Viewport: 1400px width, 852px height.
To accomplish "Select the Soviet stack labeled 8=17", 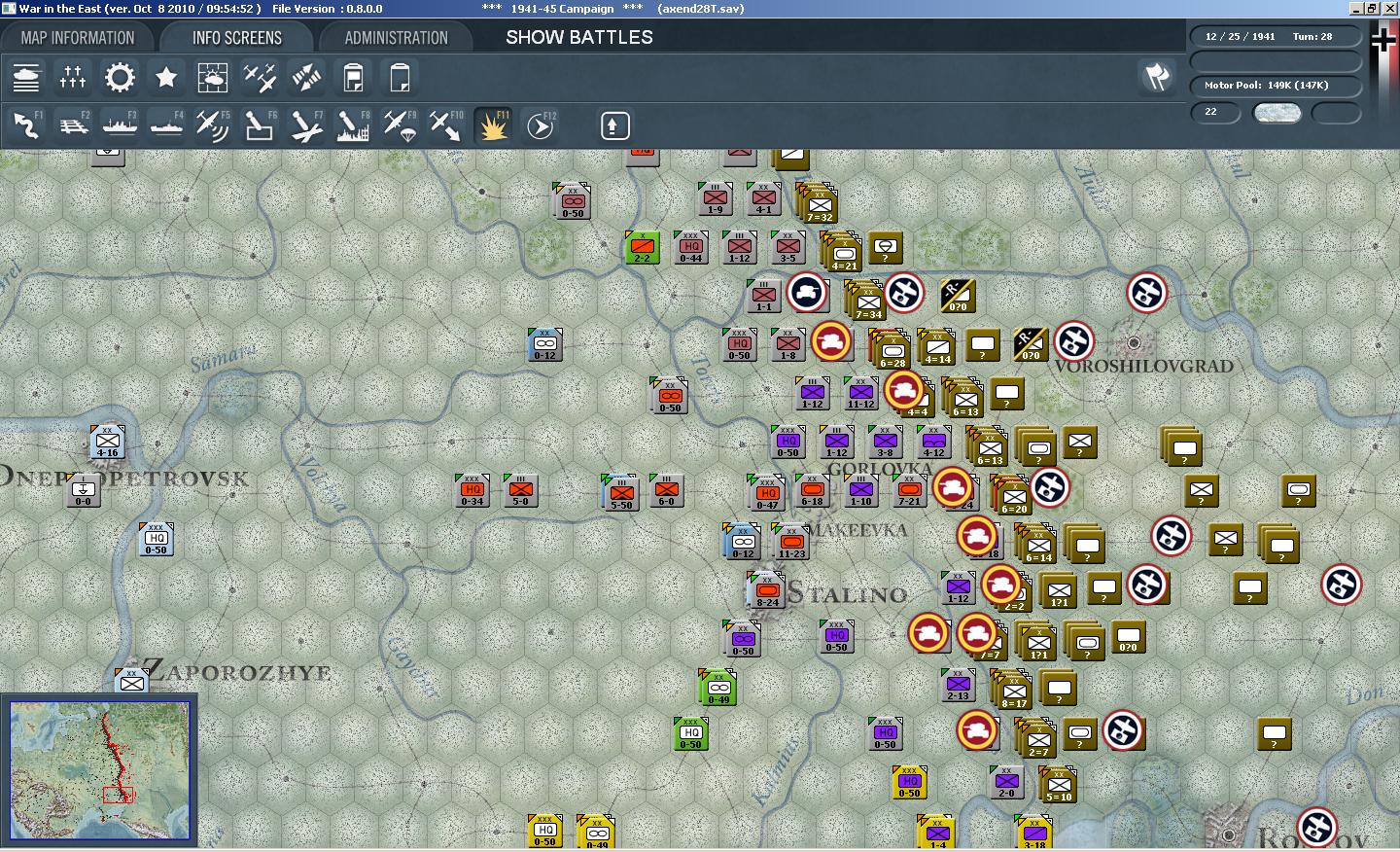I will [x=1012, y=689].
